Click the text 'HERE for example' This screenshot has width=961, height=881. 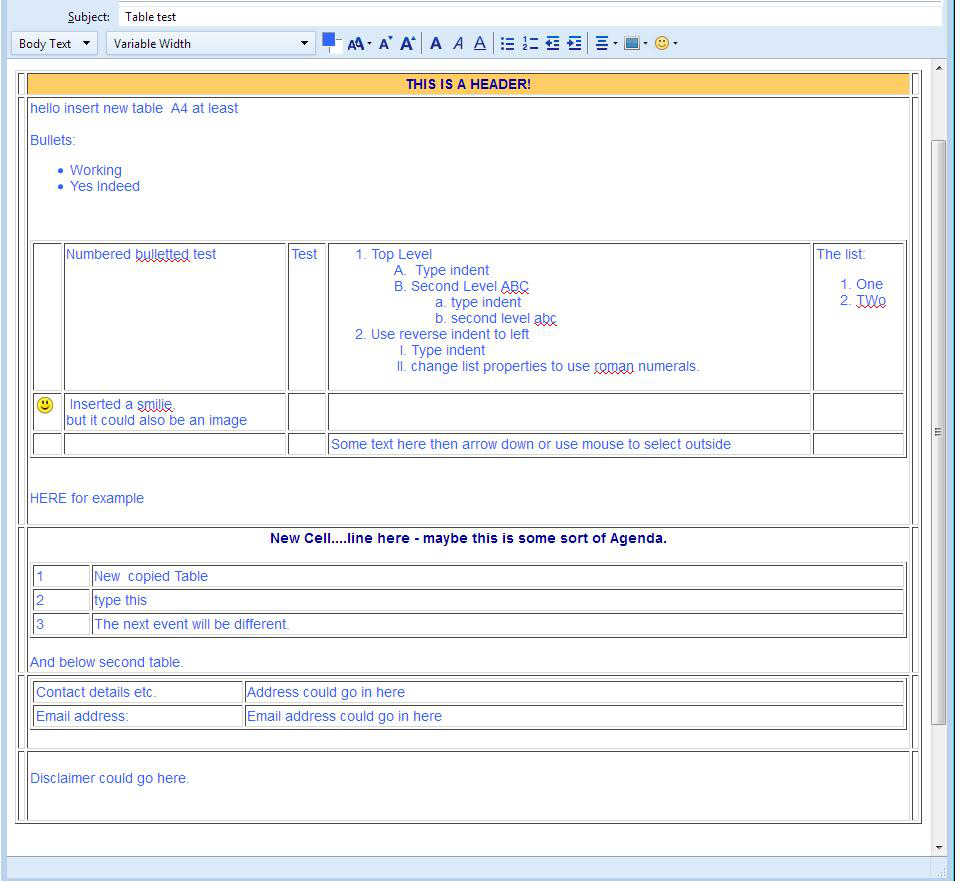pyautogui.click(x=87, y=498)
